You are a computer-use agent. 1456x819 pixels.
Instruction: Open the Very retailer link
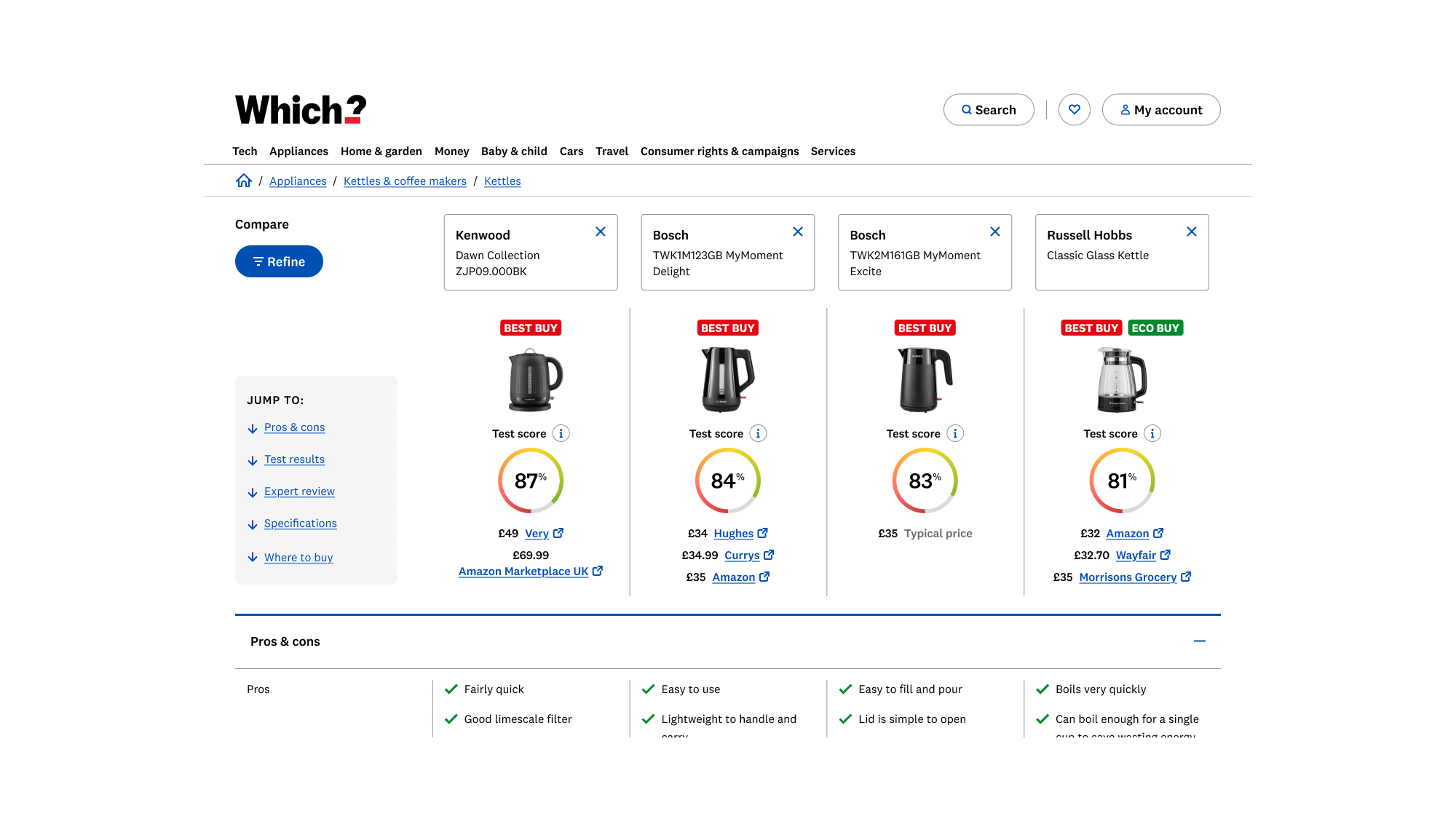(544, 534)
